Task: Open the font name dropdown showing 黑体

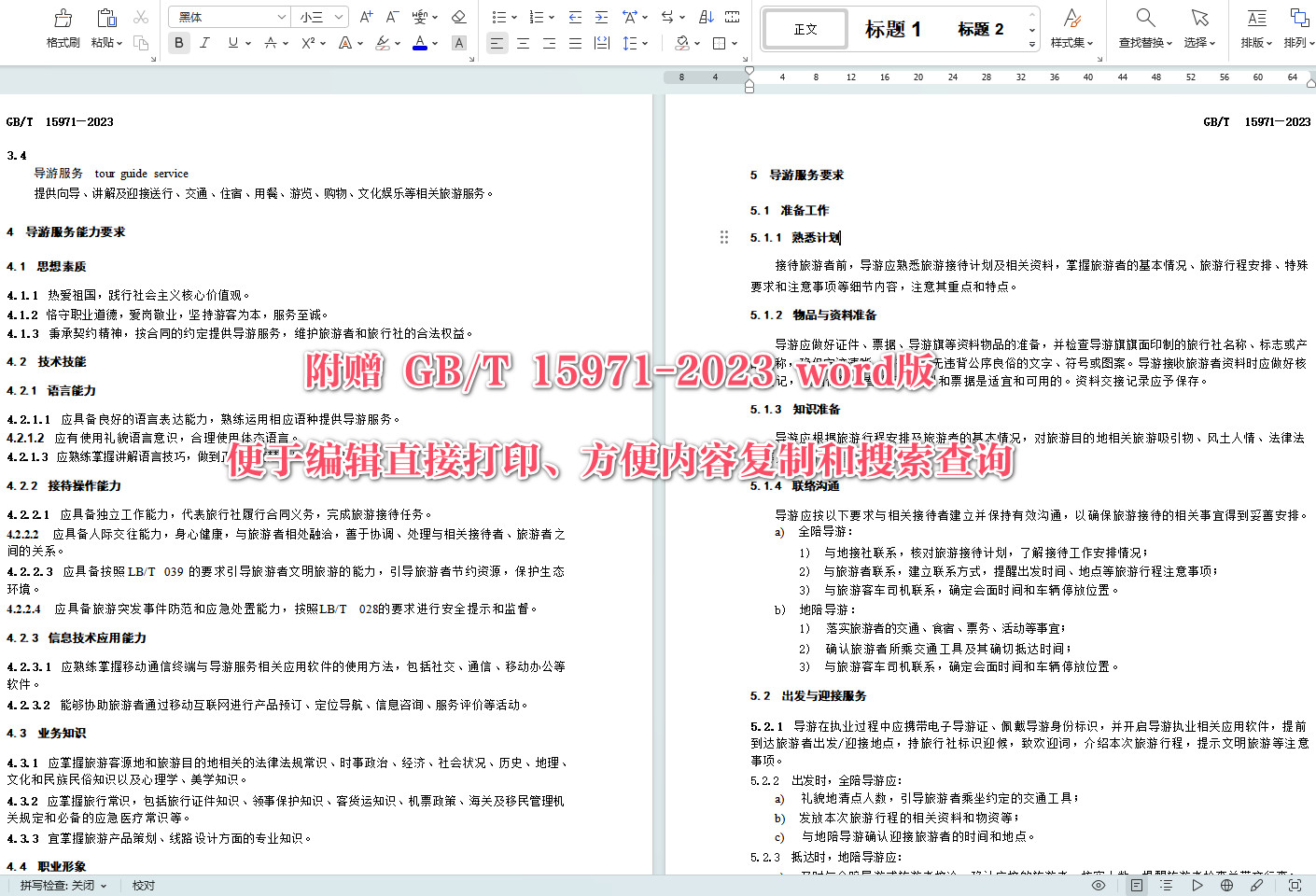Action: pos(229,16)
